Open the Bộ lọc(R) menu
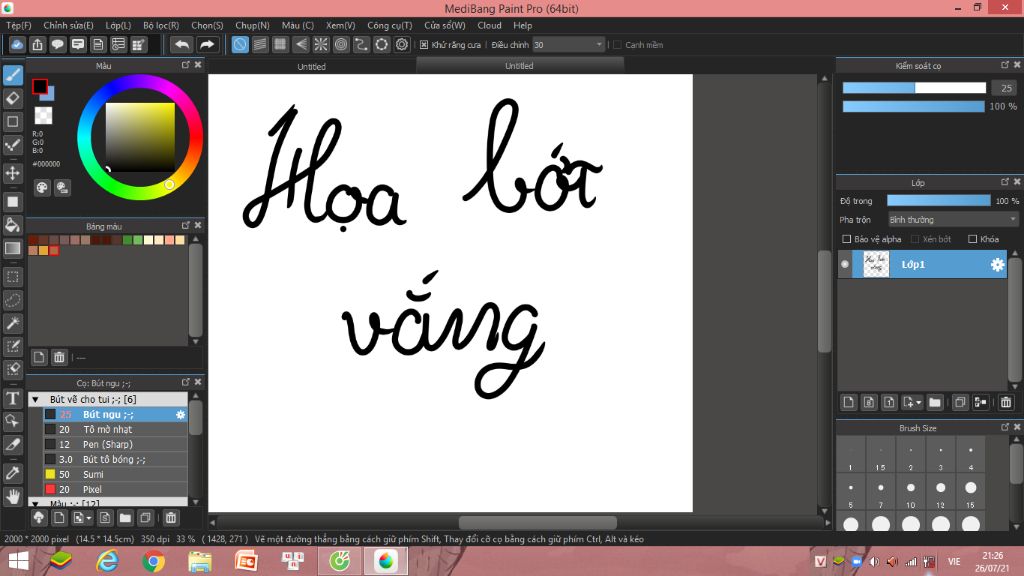The height and width of the screenshot is (576, 1024). coord(161,25)
